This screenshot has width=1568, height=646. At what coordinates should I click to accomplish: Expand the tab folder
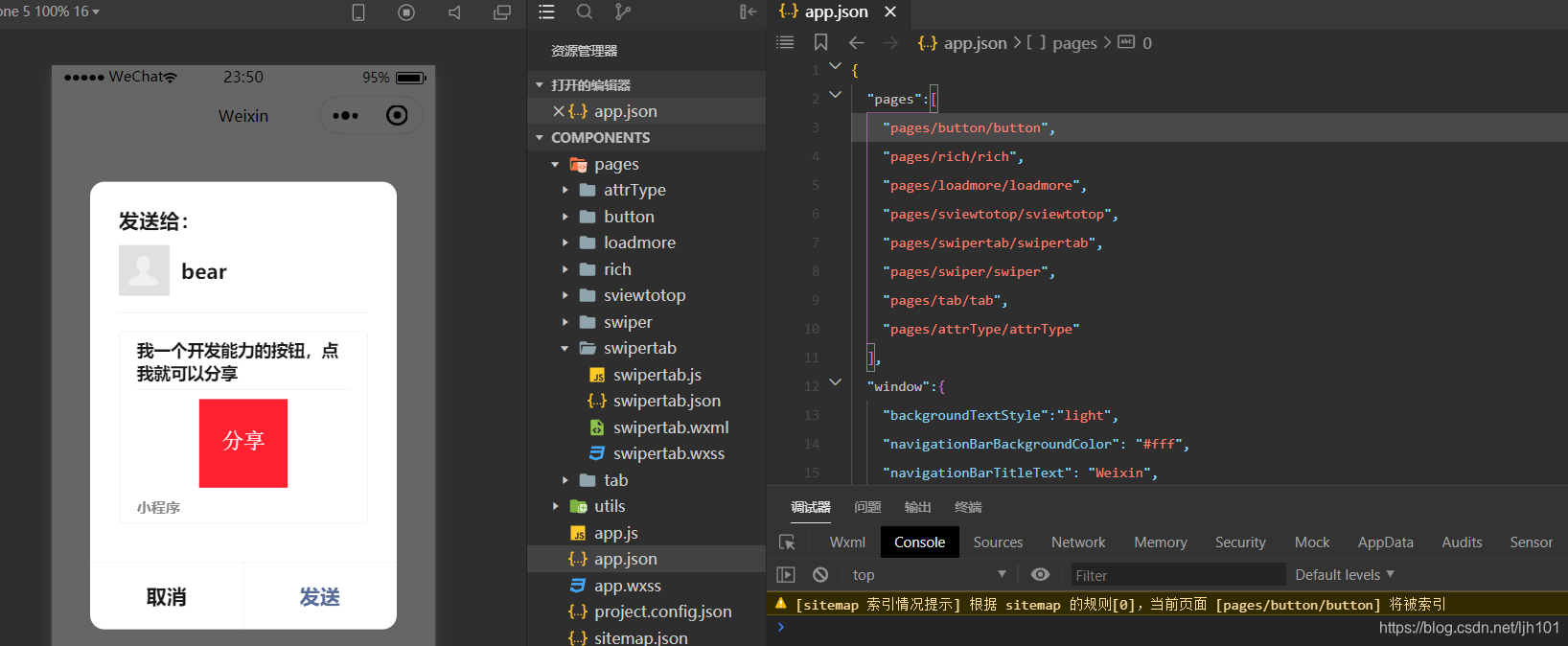pos(565,480)
